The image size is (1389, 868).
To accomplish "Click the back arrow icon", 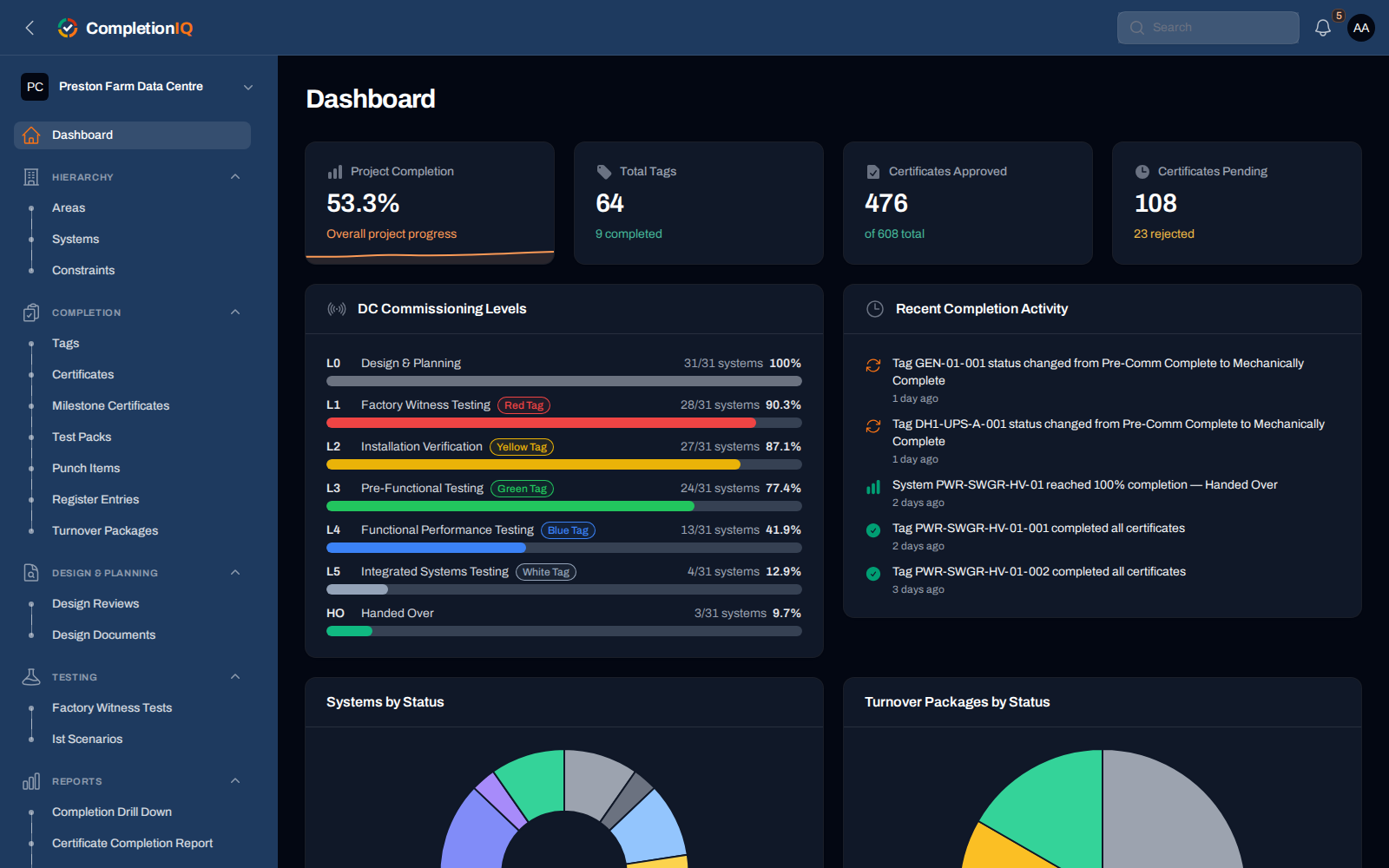I will click(30, 28).
